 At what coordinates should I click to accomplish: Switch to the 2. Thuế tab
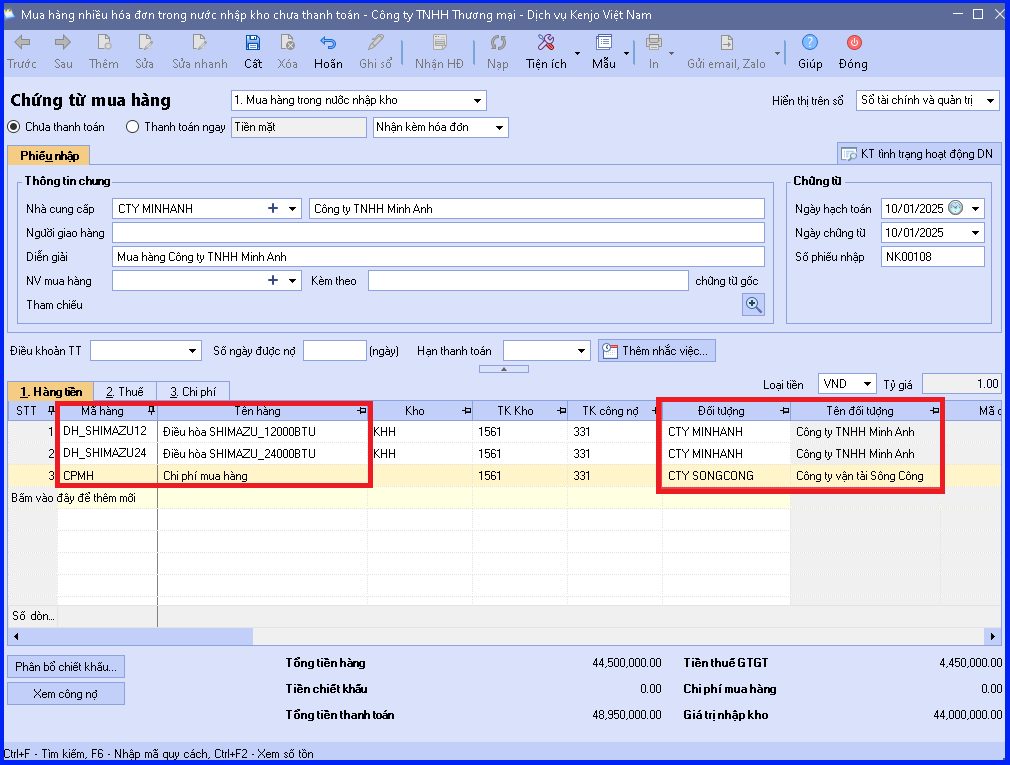pos(124,392)
